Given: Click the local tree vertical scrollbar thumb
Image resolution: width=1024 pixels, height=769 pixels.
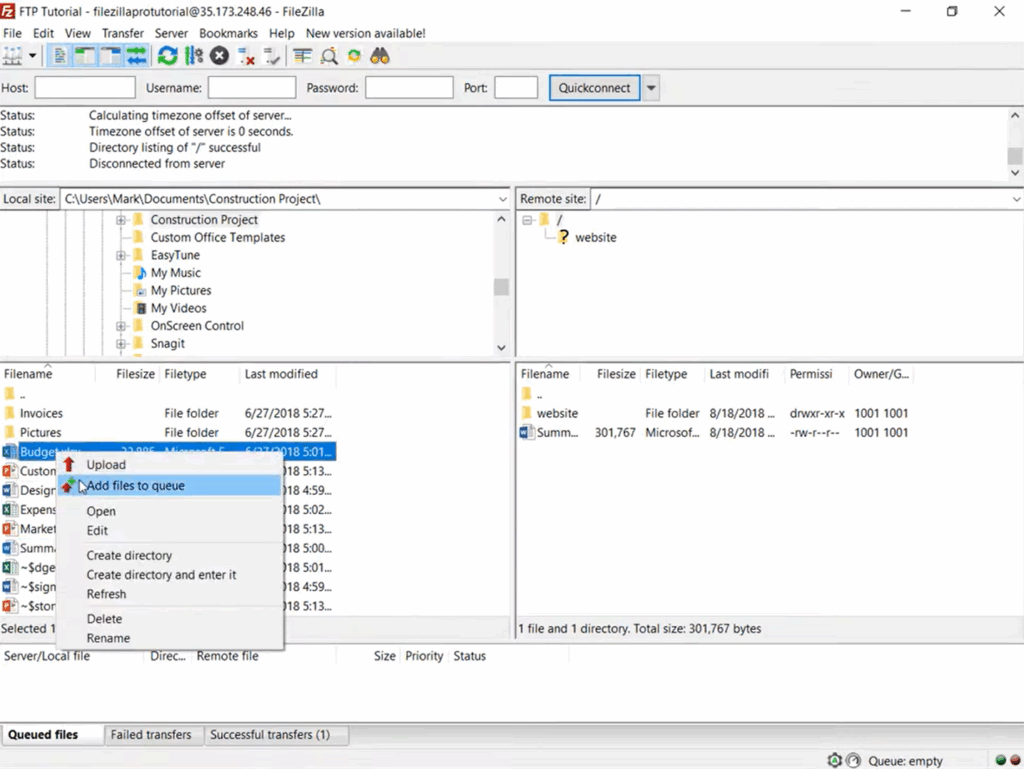Looking at the screenshot, I should (501, 287).
